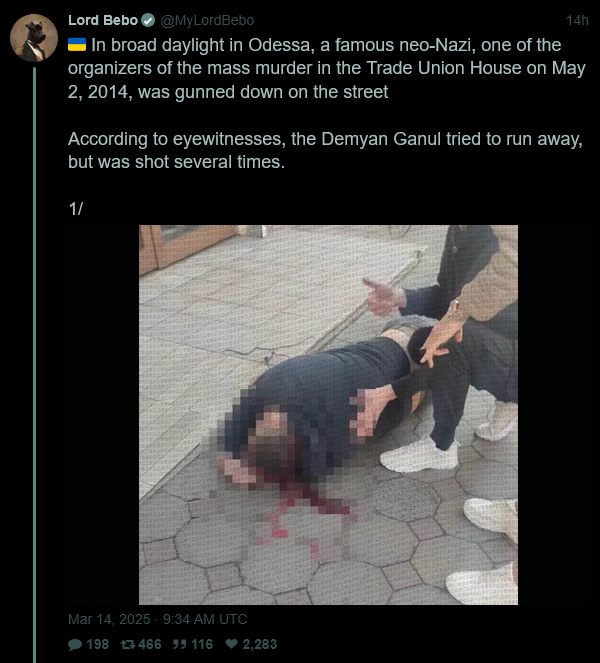Click the thread connector line

pyautogui.click(x=35, y=364)
